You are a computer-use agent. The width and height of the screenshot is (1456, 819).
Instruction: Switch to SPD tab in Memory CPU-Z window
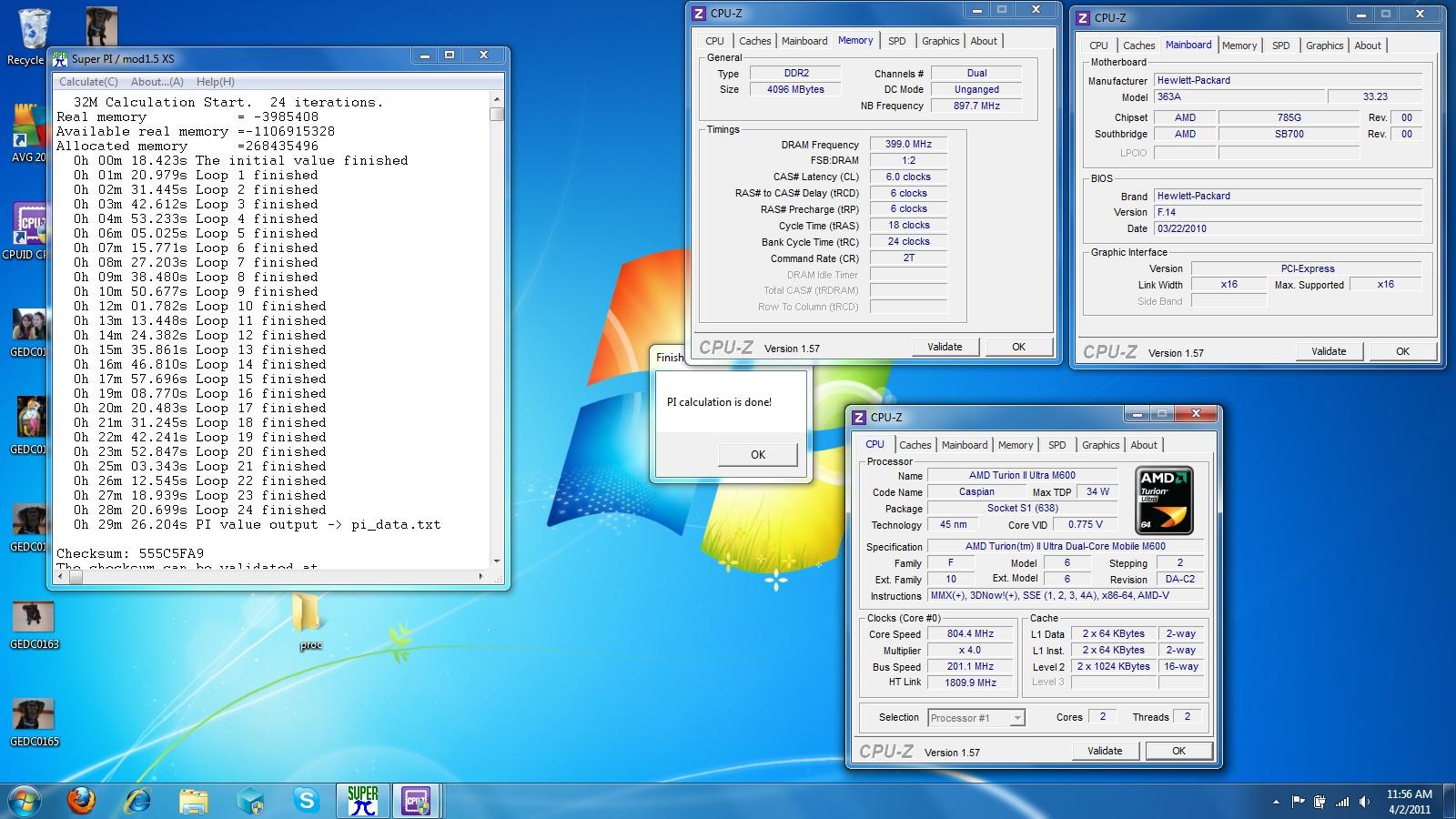click(x=897, y=41)
